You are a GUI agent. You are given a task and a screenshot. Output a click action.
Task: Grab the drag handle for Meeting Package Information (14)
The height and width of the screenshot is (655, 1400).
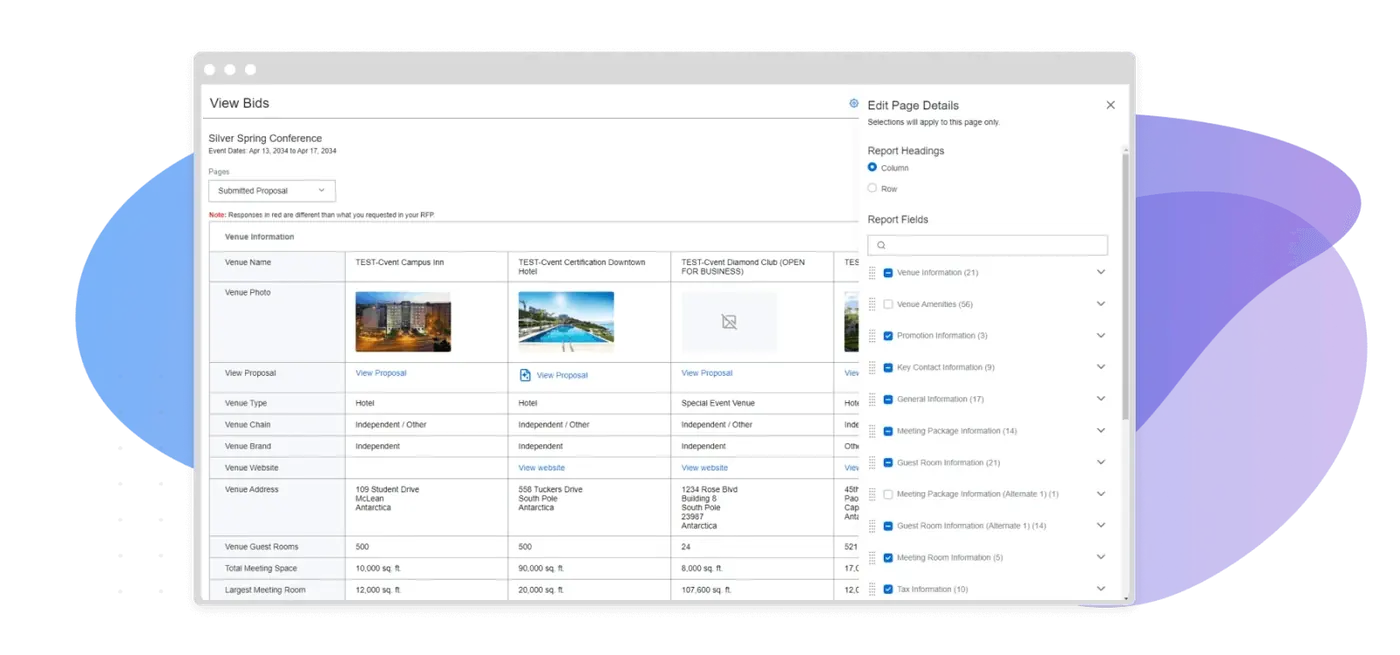click(872, 431)
